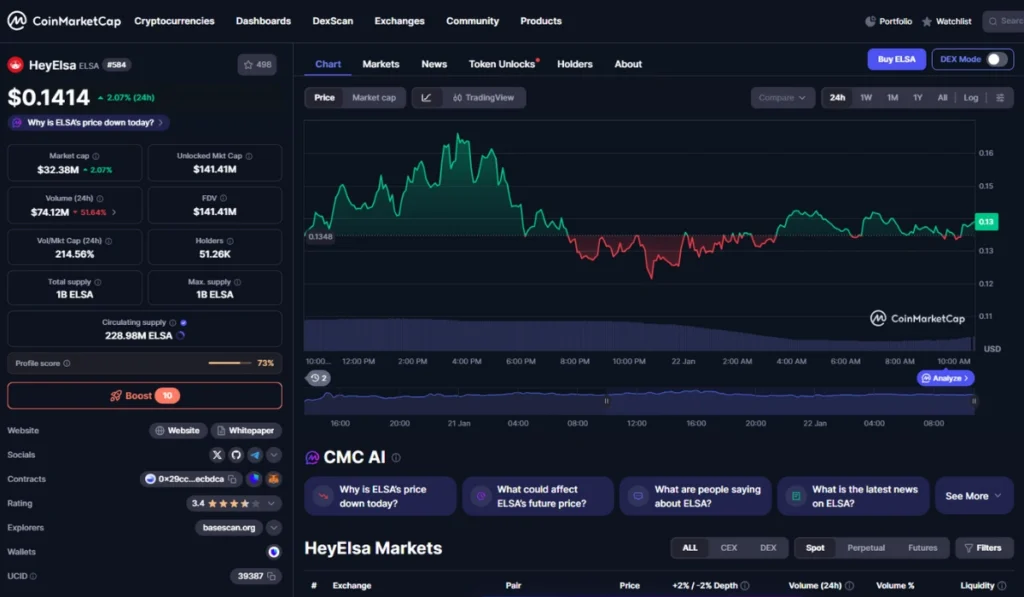This screenshot has width=1024, height=597.
Task: Click the history events badge showing 2
Action: point(318,378)
